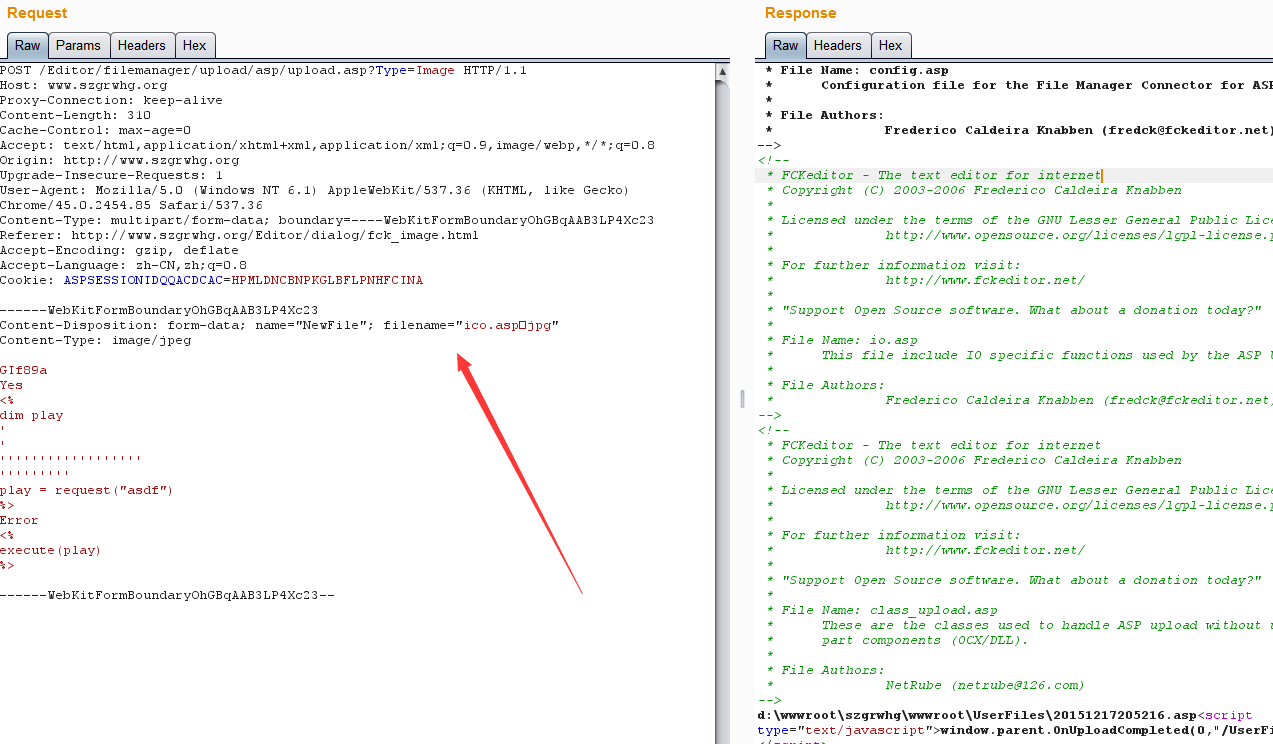Select the Request Raw tab
The image size is (1273, 744).
(x=28, y=45)
